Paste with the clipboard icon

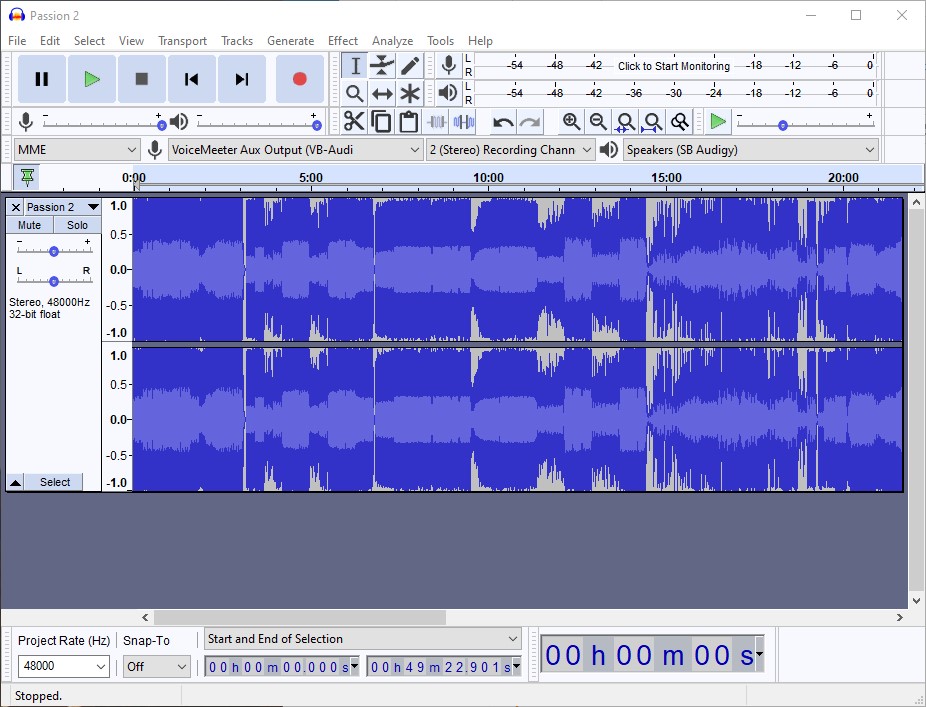tap(409, 122)
